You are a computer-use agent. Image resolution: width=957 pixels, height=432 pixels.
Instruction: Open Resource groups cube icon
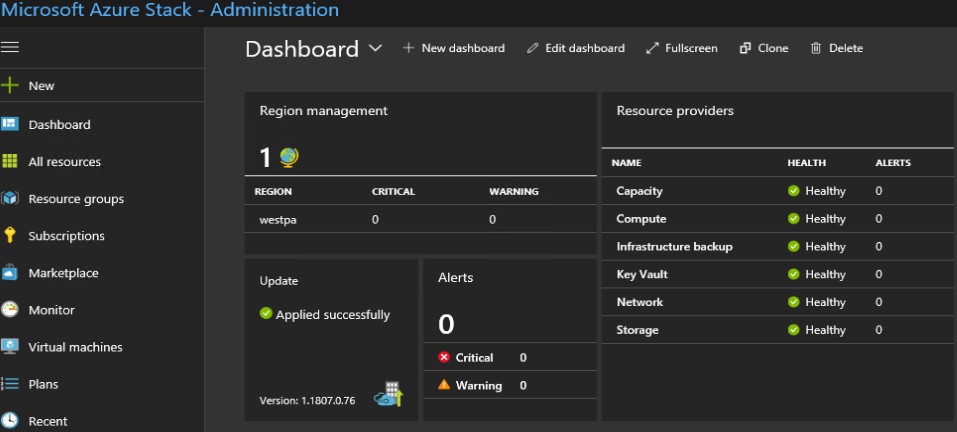(x=11, y=199)
